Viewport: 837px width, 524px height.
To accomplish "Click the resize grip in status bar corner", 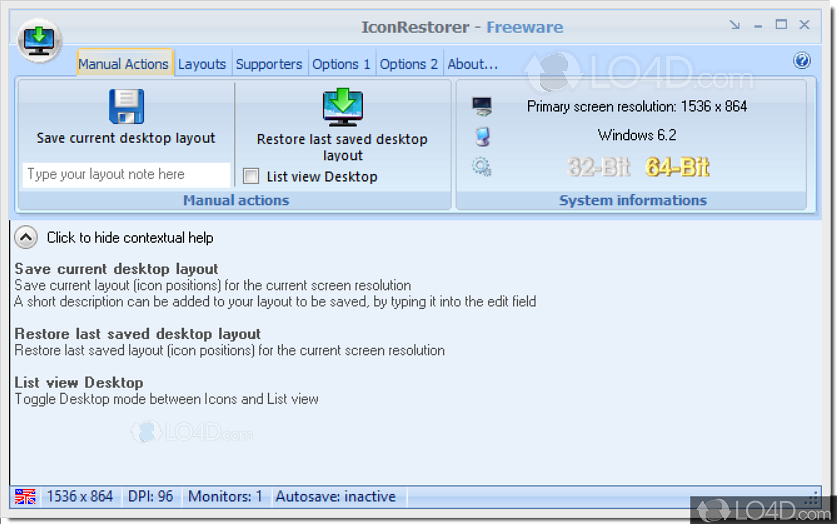I will point(813,498).
